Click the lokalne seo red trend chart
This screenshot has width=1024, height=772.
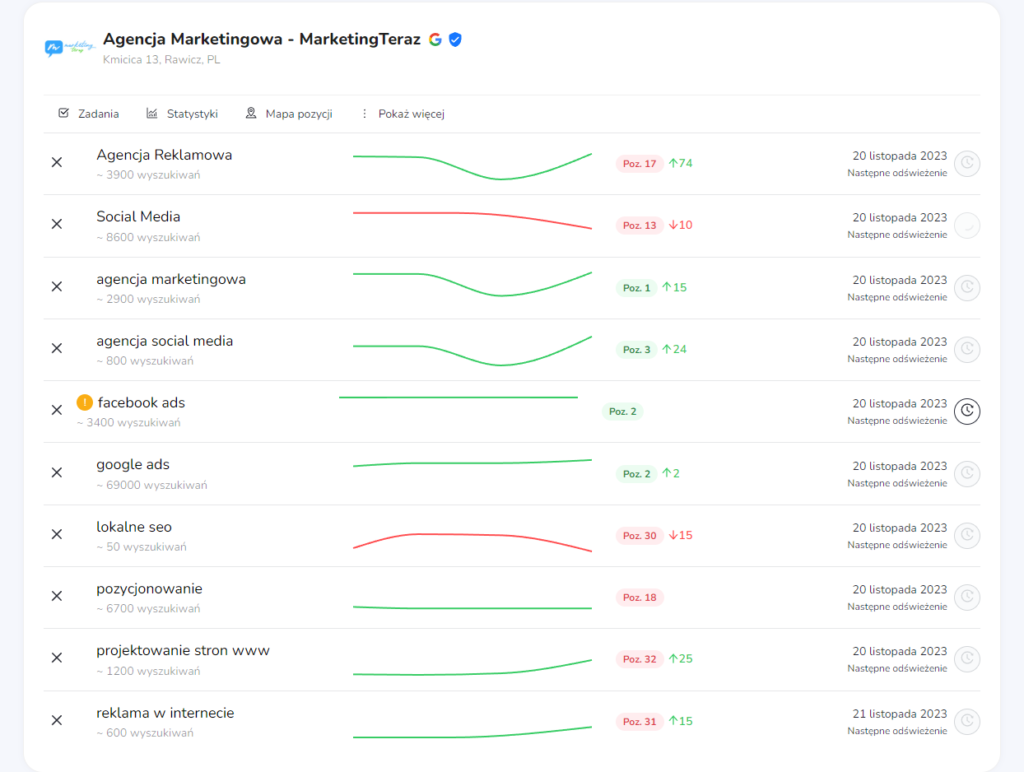point(472,541)
